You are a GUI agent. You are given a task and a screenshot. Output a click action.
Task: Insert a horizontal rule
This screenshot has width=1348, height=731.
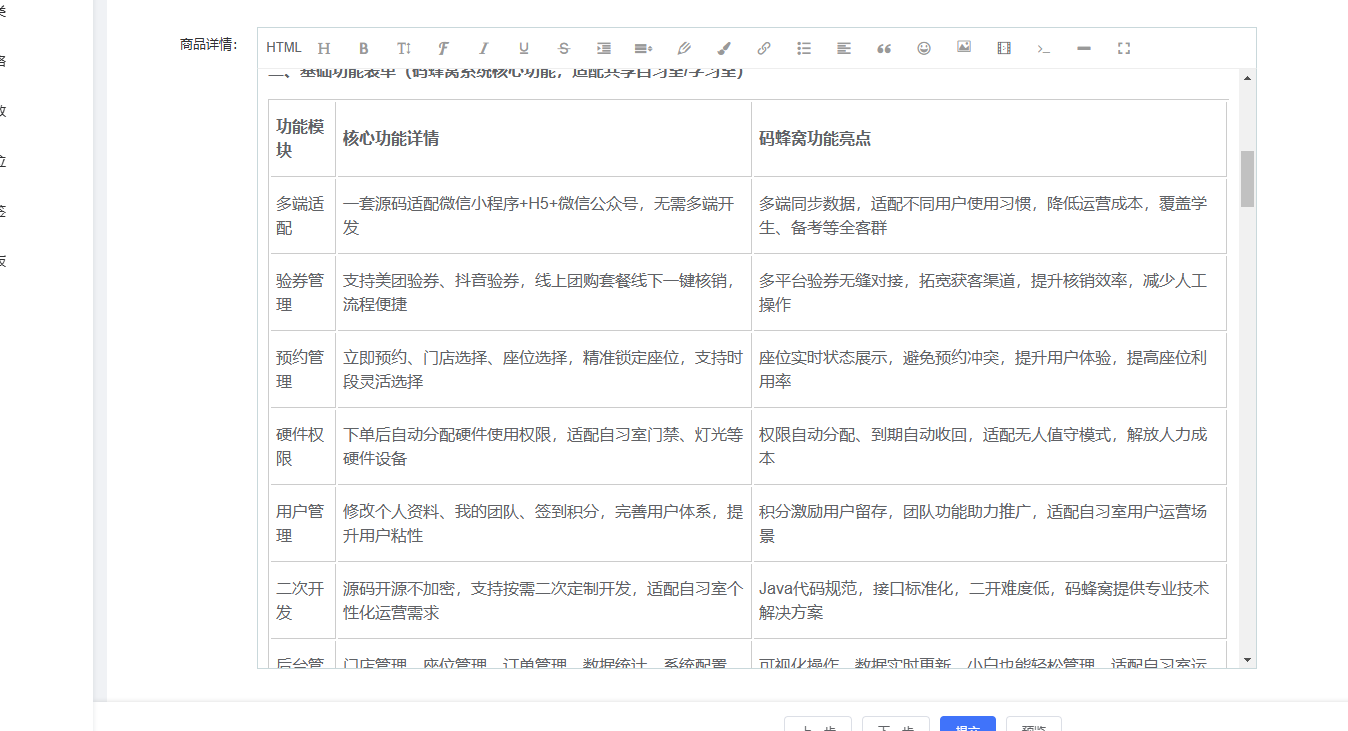click(x=1083, y=47)
